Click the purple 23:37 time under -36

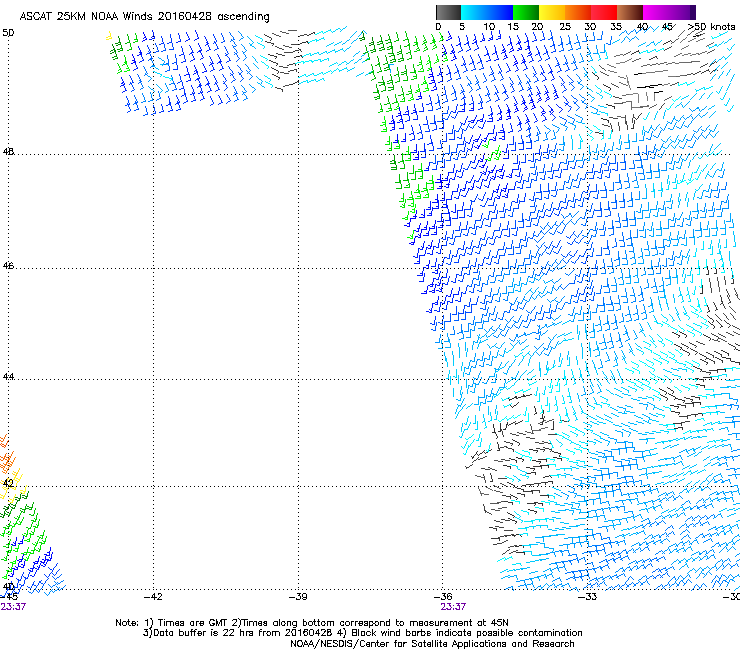coord(453,607)
